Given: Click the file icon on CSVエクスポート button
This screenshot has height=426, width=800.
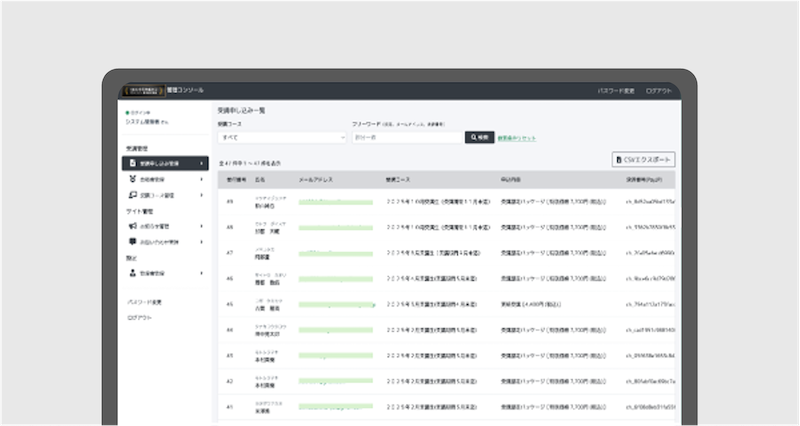Looking at the screenshot, I should tap(619, 160).
